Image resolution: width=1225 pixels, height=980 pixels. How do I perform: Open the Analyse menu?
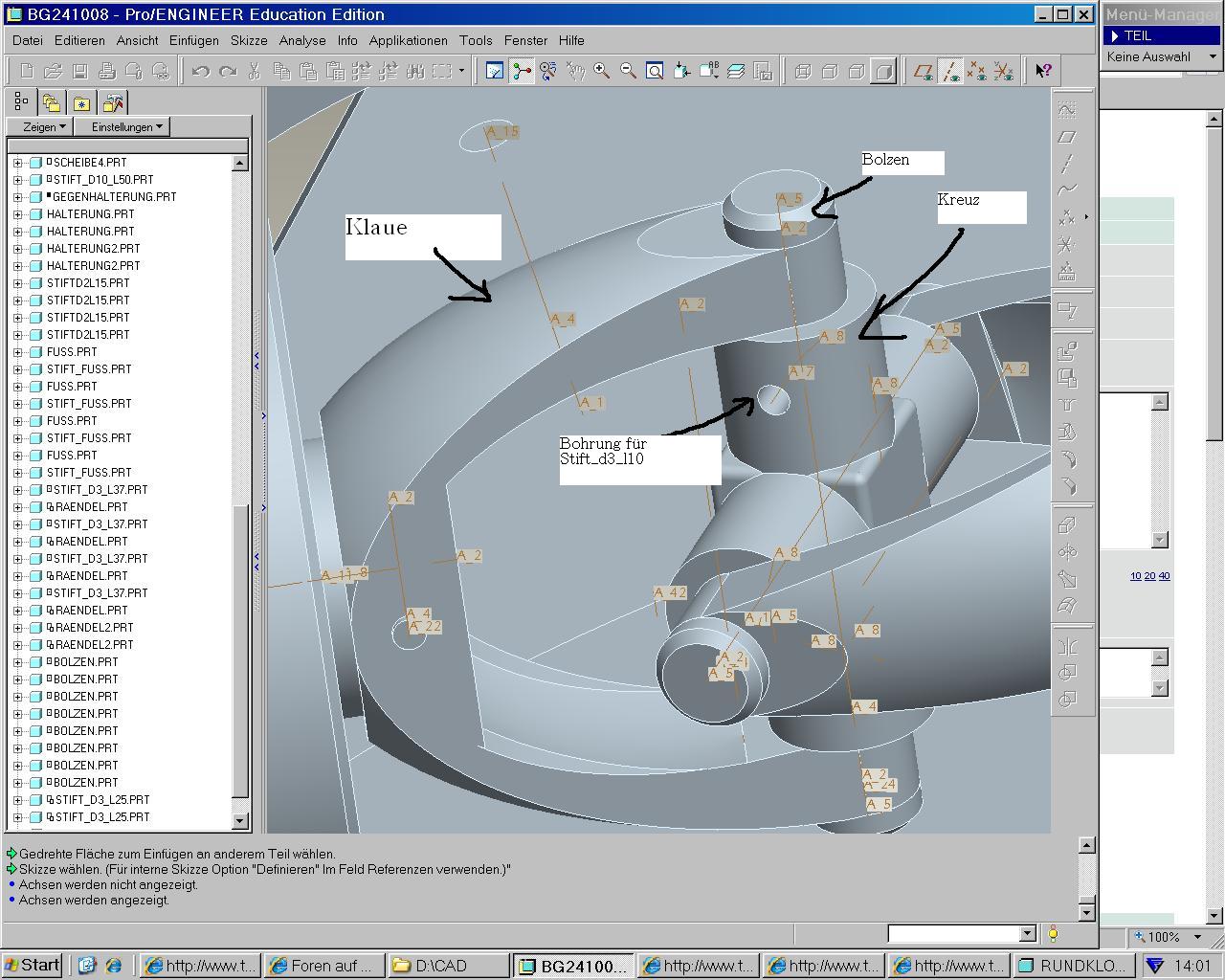click(302, 40)
